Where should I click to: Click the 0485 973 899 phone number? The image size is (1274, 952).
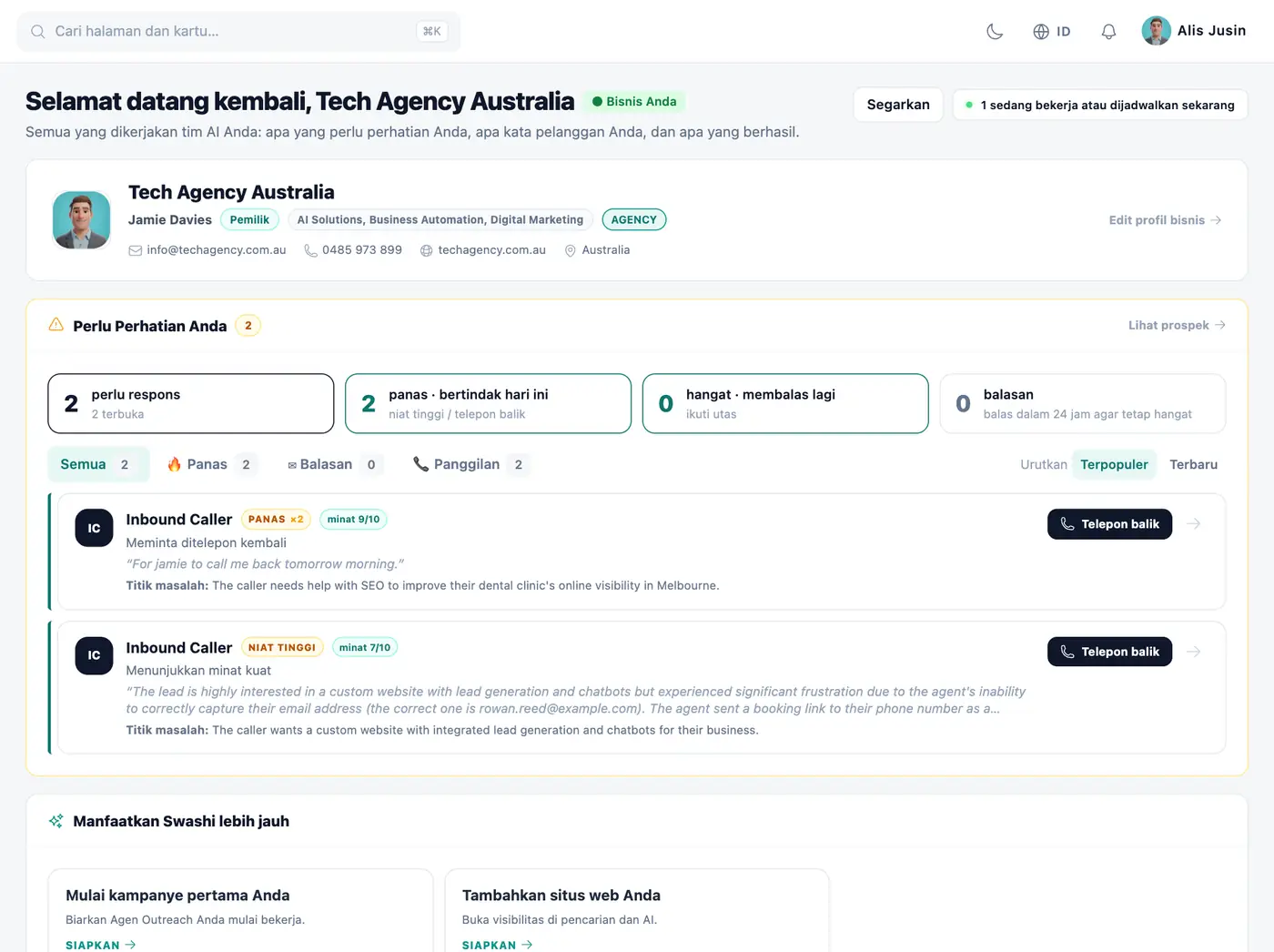click(x=362, y=250)
